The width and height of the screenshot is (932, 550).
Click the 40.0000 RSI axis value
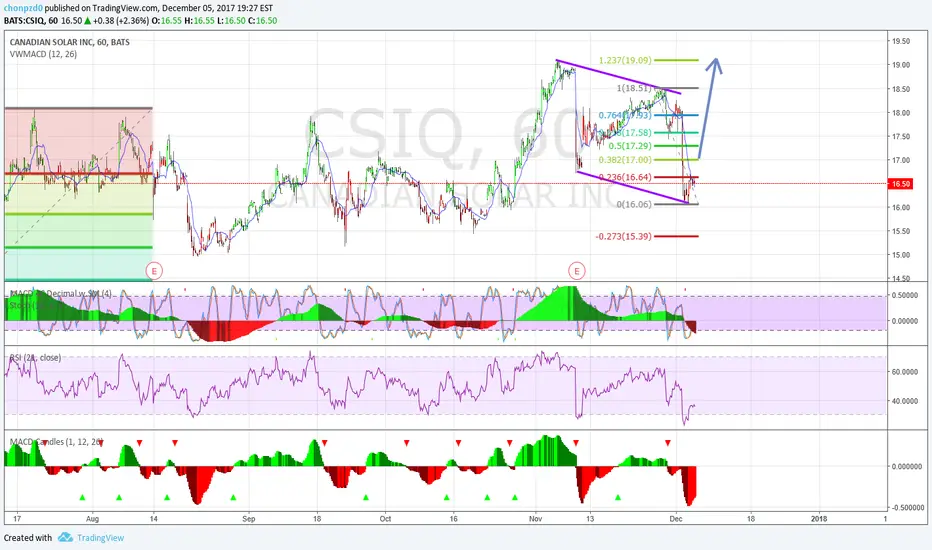(905, 401)
